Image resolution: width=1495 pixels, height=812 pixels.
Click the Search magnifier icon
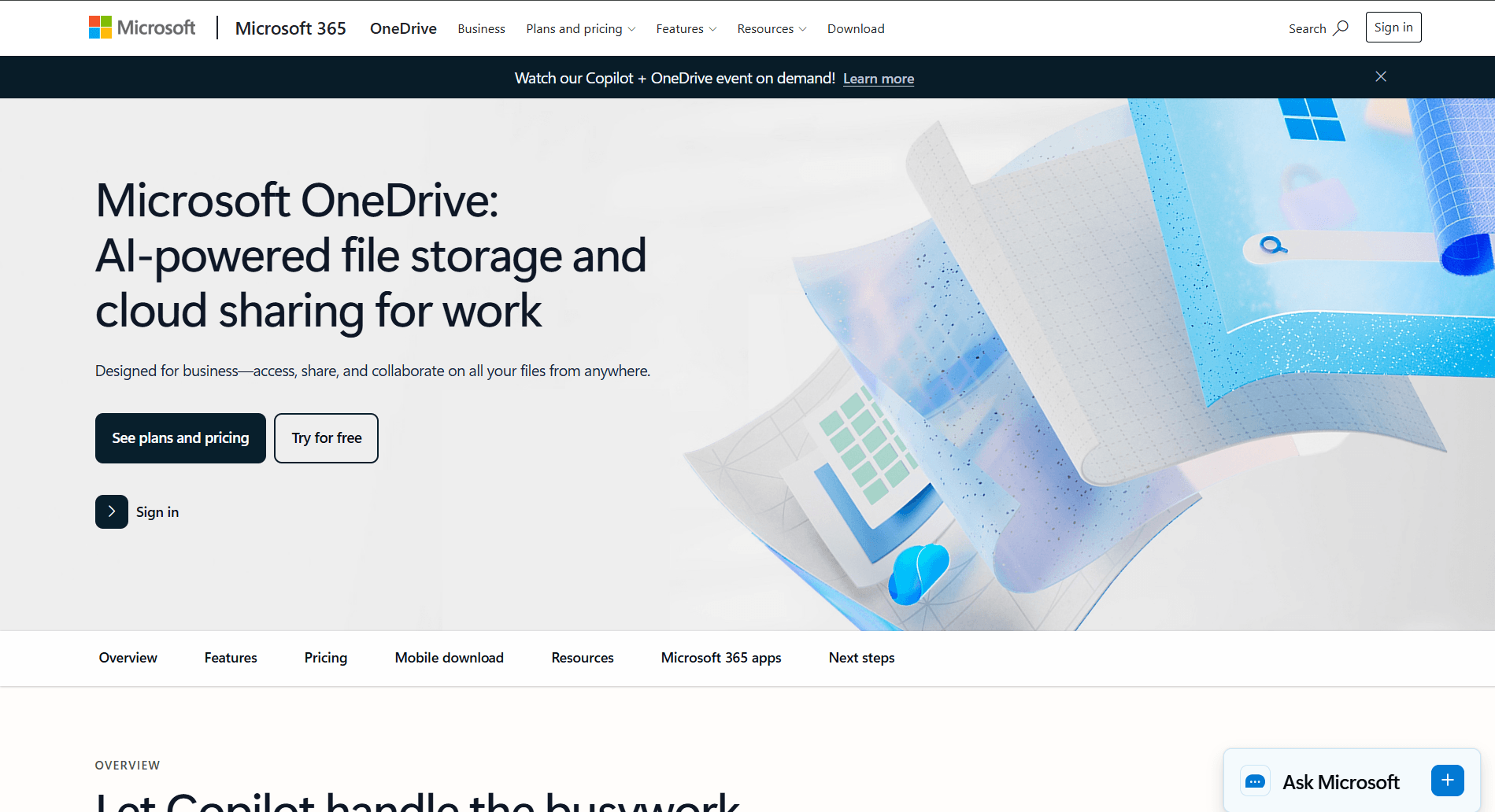pyautogui.click(x=1341, y=28)
